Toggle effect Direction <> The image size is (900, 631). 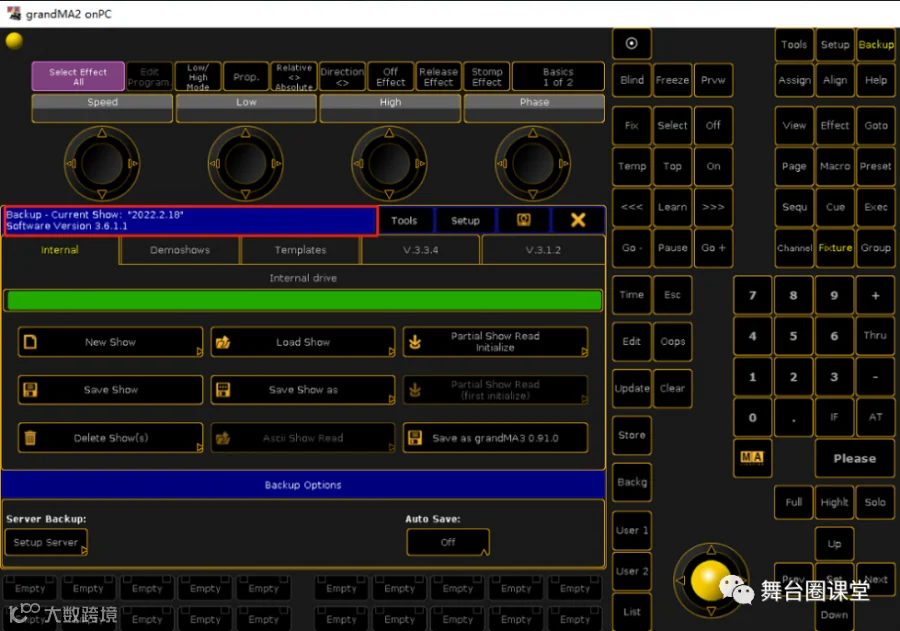tap(342, 76)
